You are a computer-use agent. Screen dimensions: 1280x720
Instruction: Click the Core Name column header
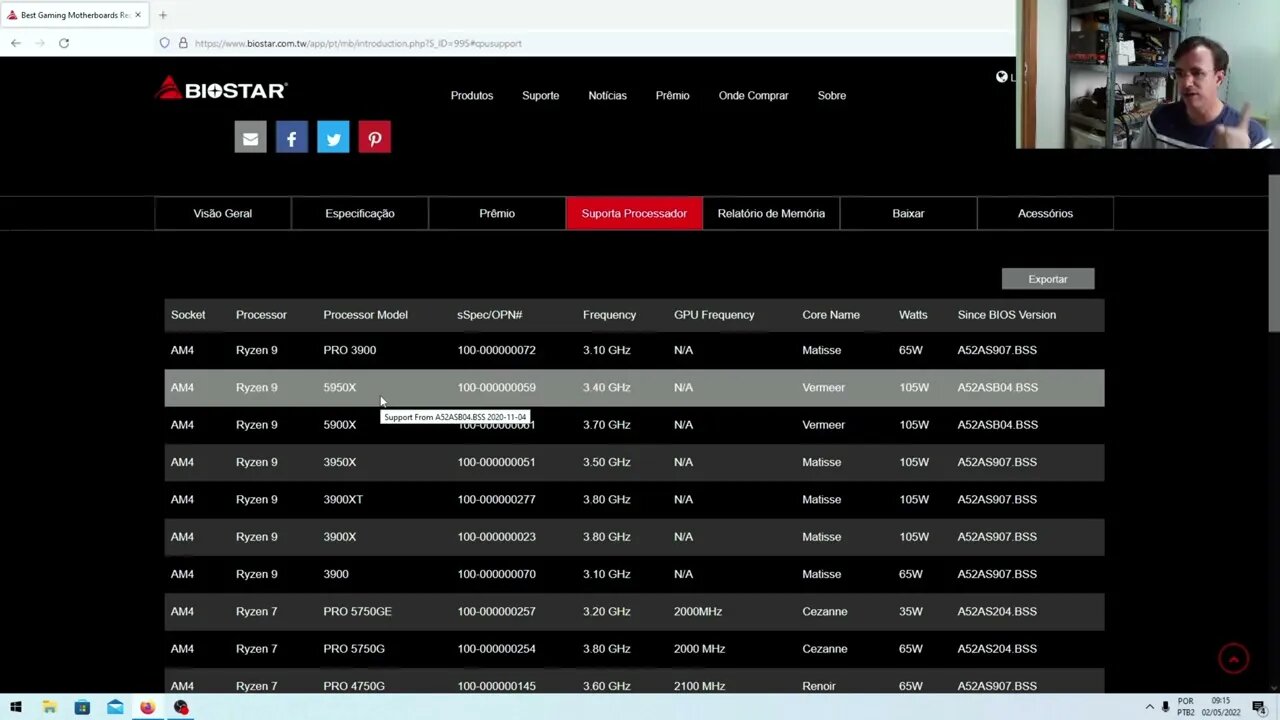(x=831, y=315)
